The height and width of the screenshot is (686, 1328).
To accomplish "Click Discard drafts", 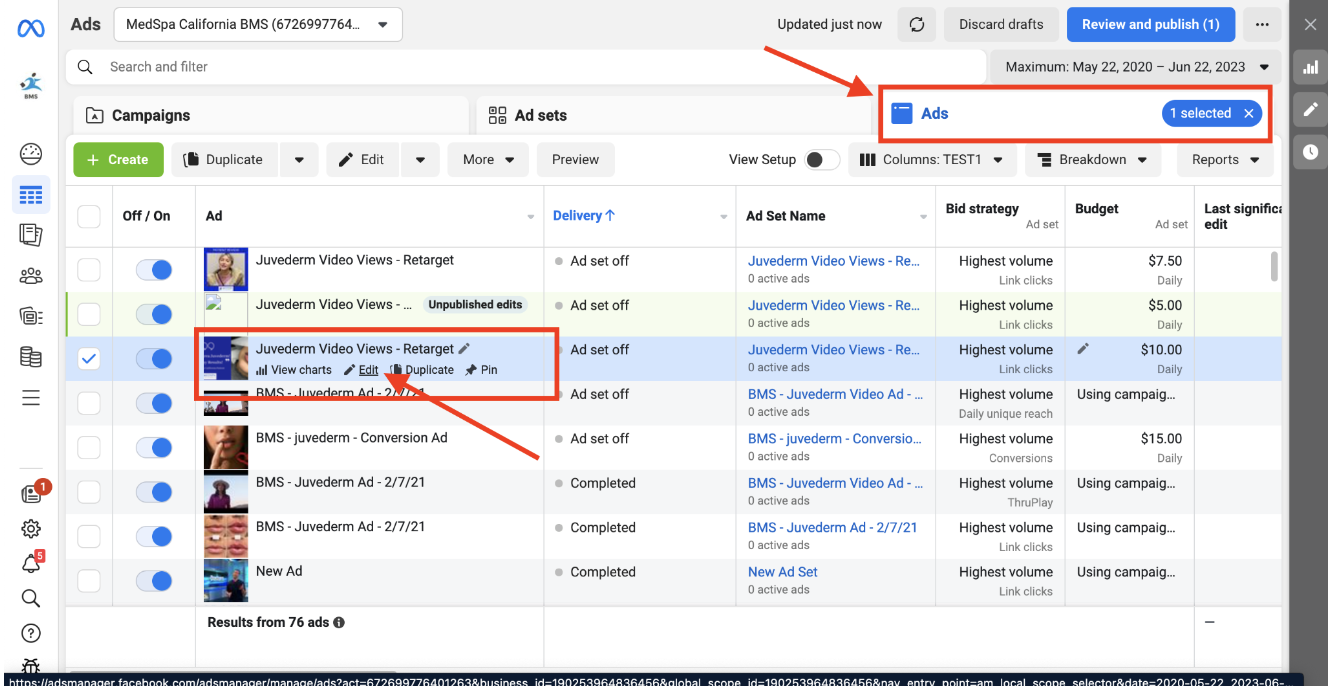I will [x=1001, y=25].
